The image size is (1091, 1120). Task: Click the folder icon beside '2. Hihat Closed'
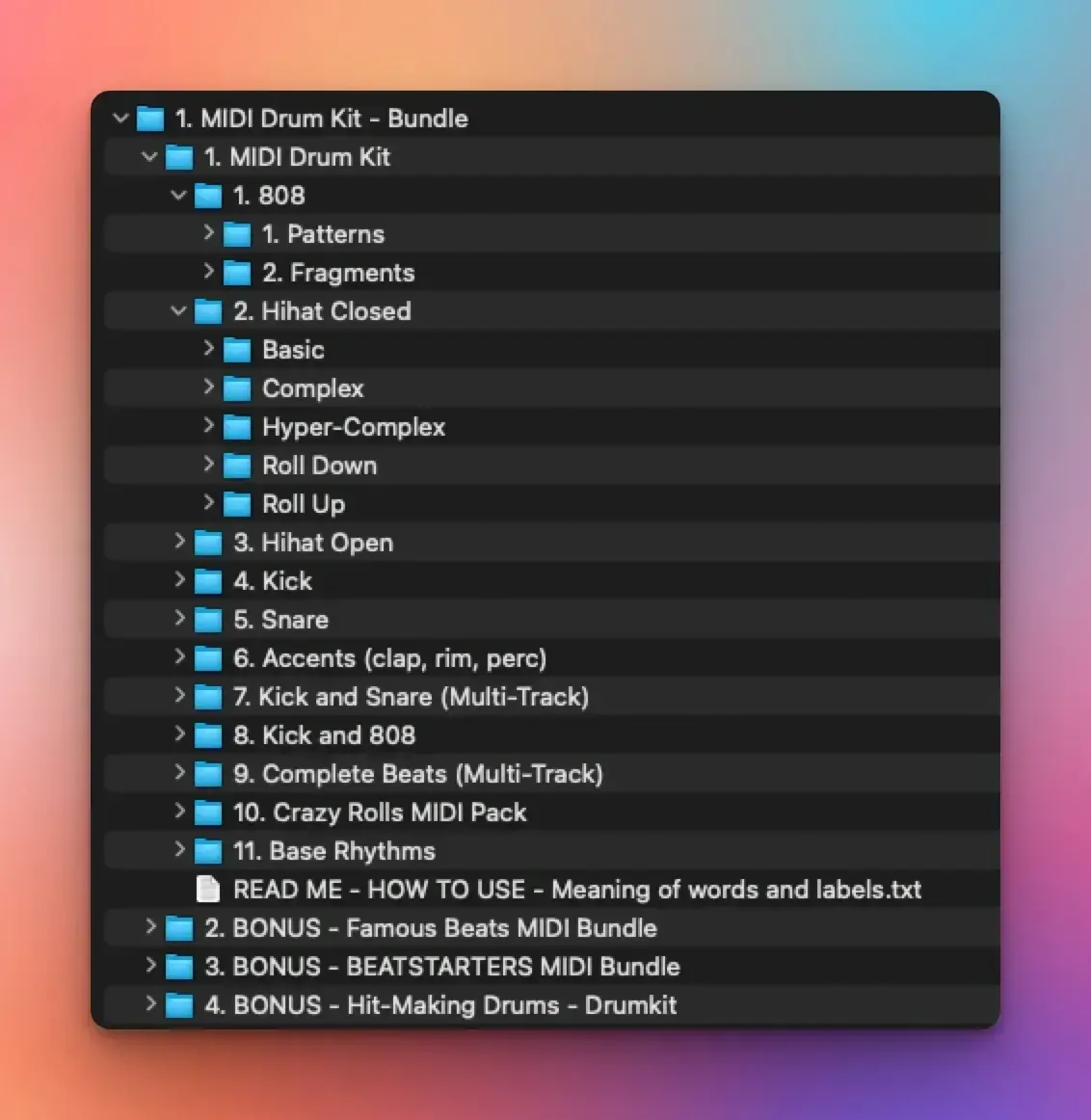pyautogui.click(x=208, y=311)
